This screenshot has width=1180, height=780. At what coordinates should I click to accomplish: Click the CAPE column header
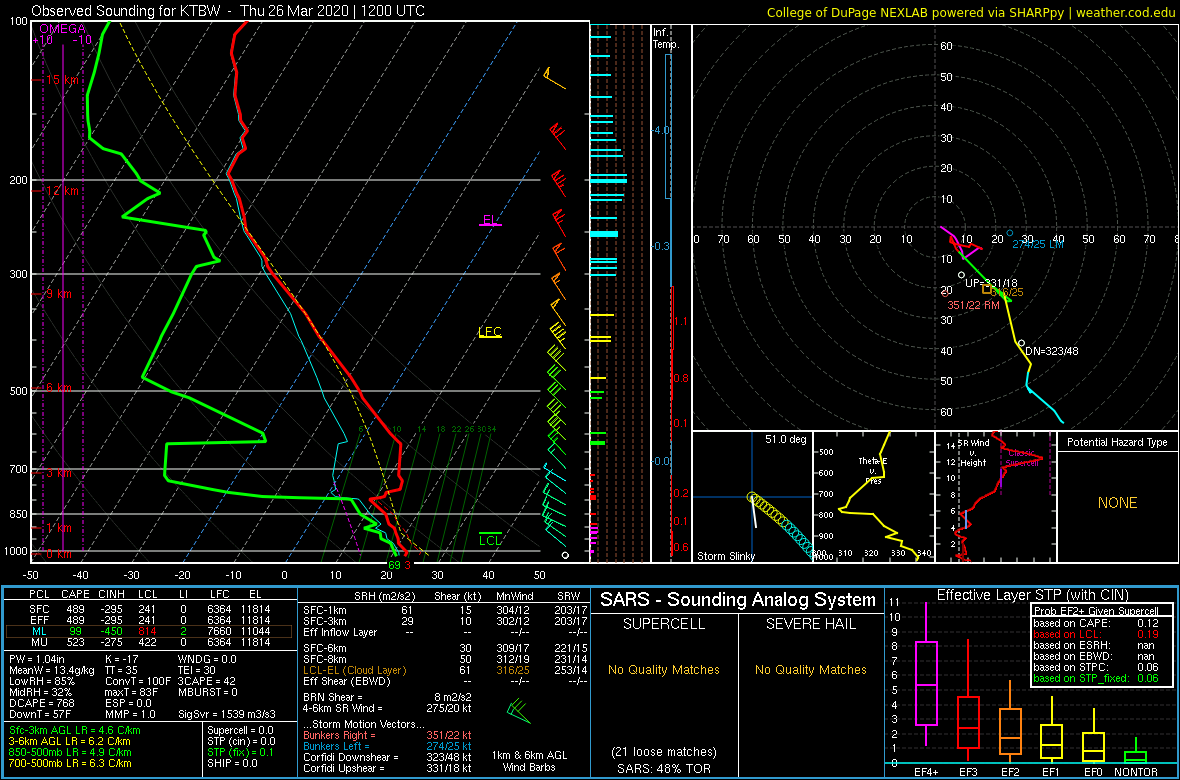tap(76, 597)
